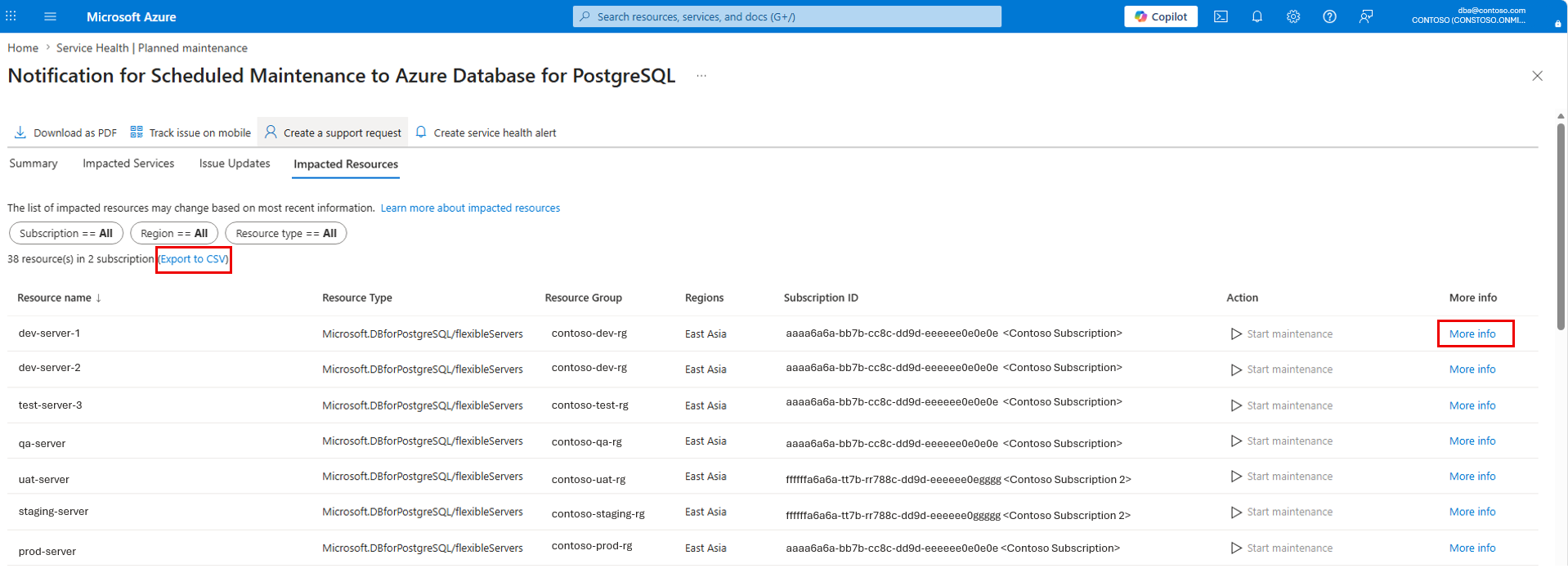The height and width of the screenshot is (573, 1568).
Task: Create a support request
Action: [333, 132]
